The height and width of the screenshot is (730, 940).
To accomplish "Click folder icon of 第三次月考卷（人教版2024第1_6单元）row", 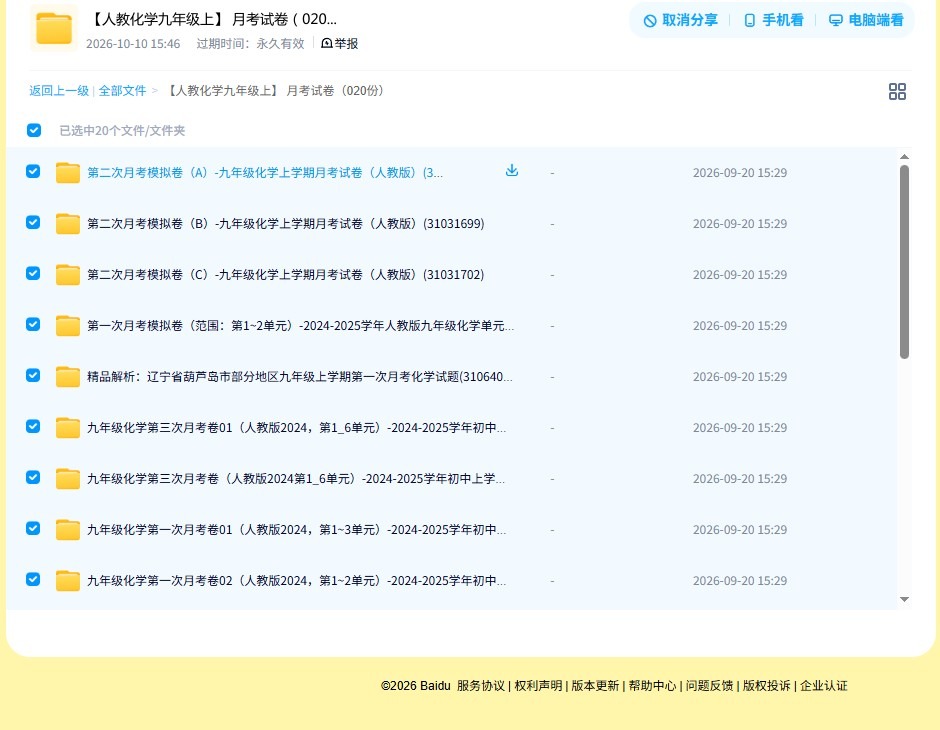I will pos(68,478).
